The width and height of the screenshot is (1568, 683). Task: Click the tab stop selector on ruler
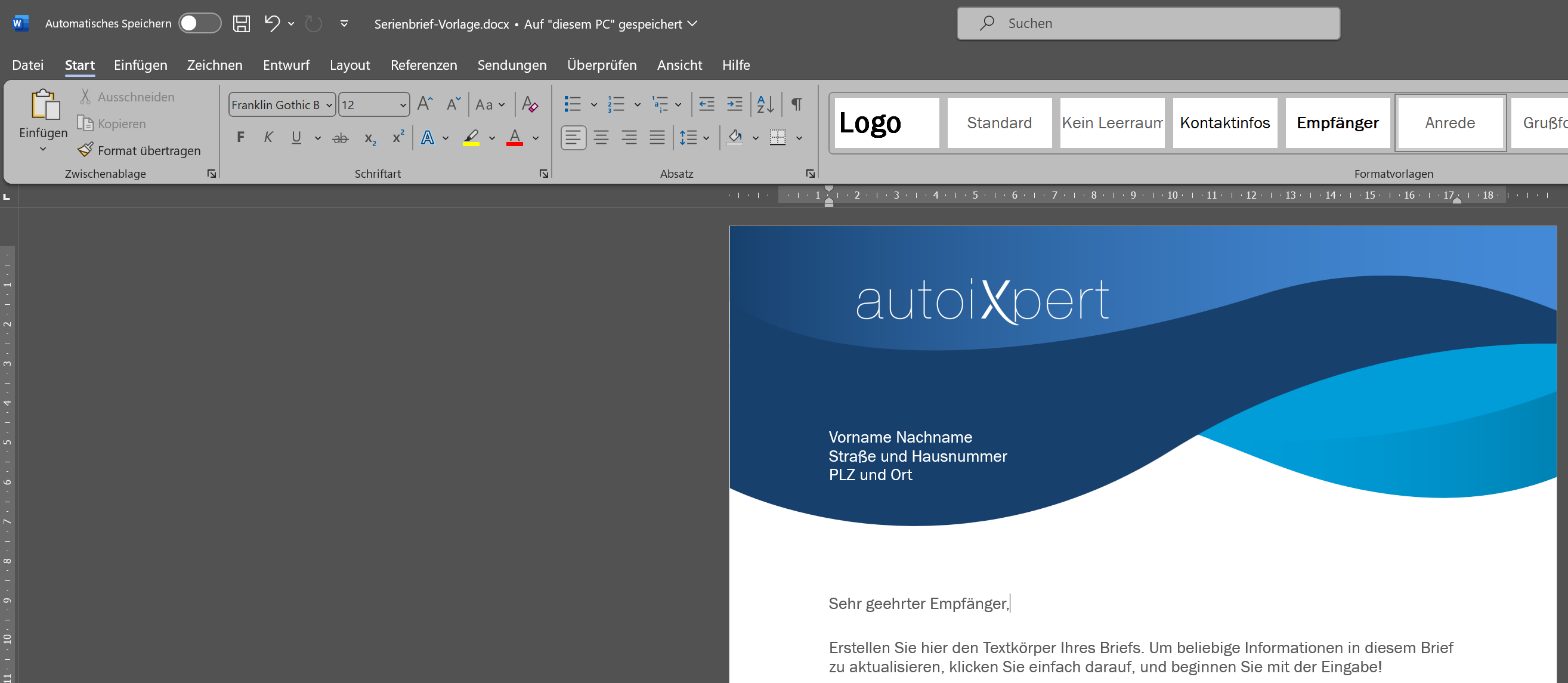coord(7,197)
